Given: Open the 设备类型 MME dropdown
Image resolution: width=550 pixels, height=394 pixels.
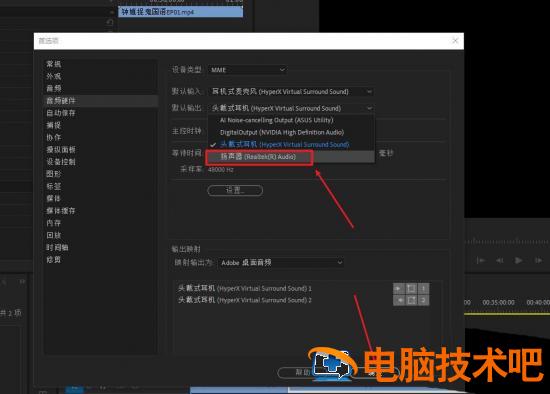Looking at the screenshot, I should click(x=247, y=70).
